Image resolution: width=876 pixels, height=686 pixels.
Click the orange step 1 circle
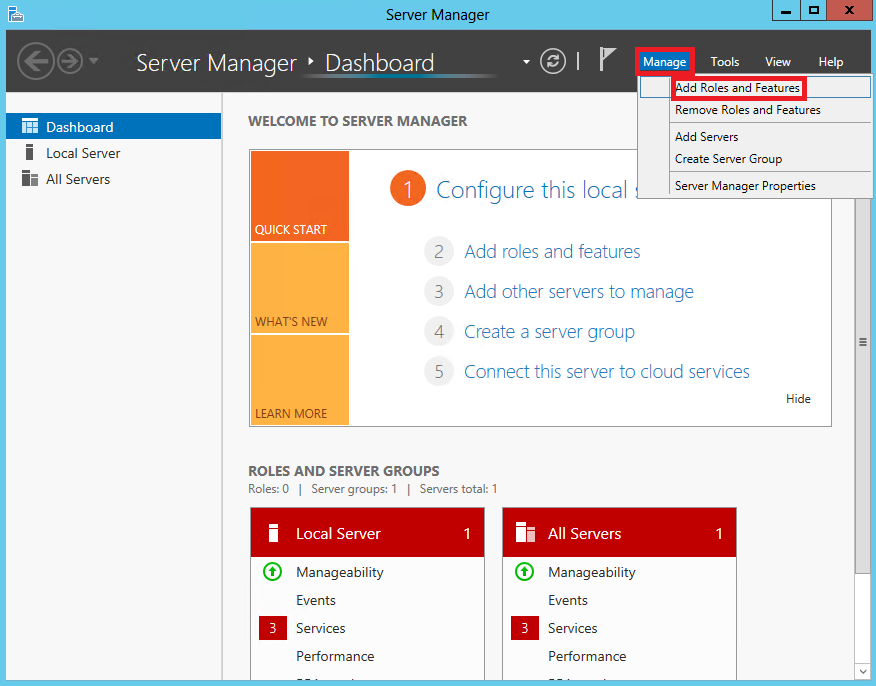coord(408,189)
